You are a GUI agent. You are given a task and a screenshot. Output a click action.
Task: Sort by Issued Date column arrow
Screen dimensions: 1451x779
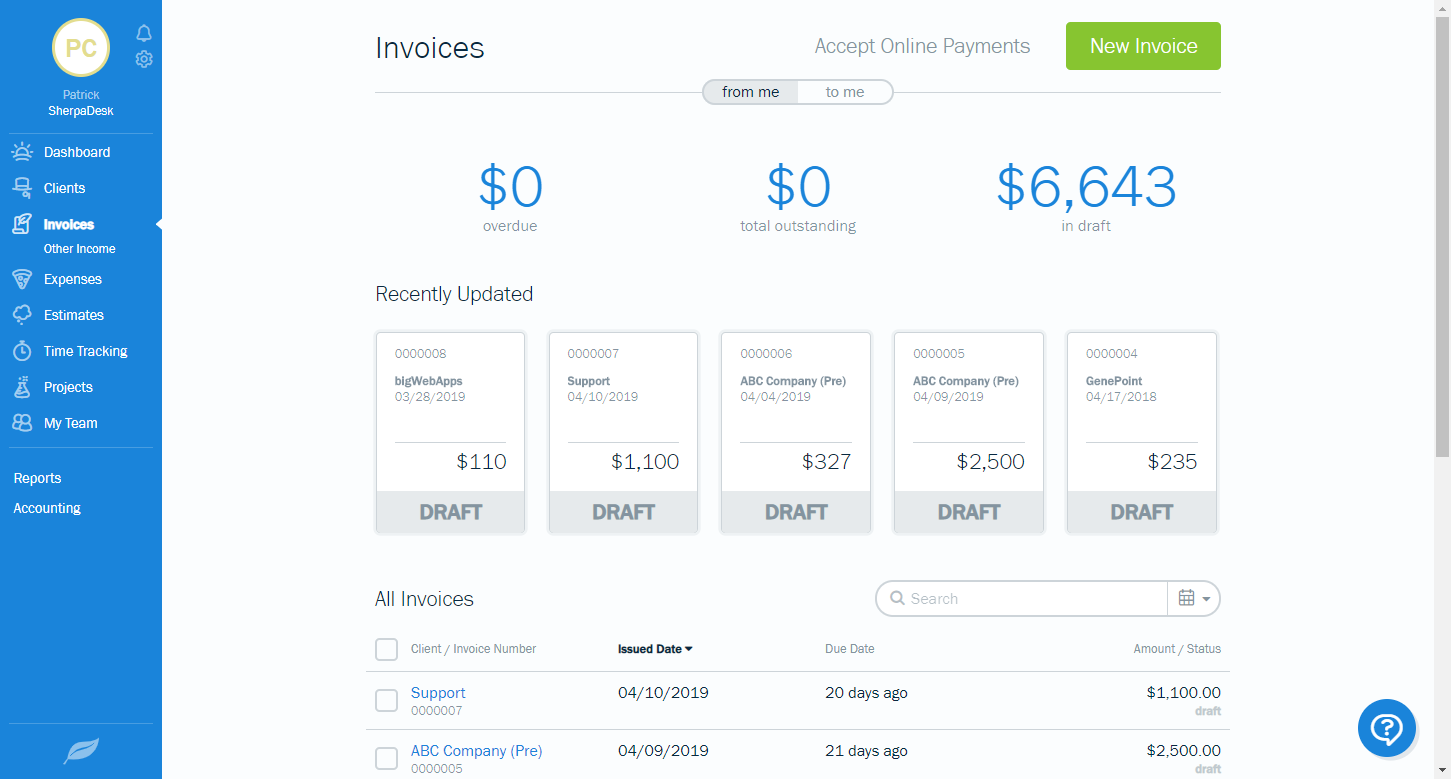689,649
